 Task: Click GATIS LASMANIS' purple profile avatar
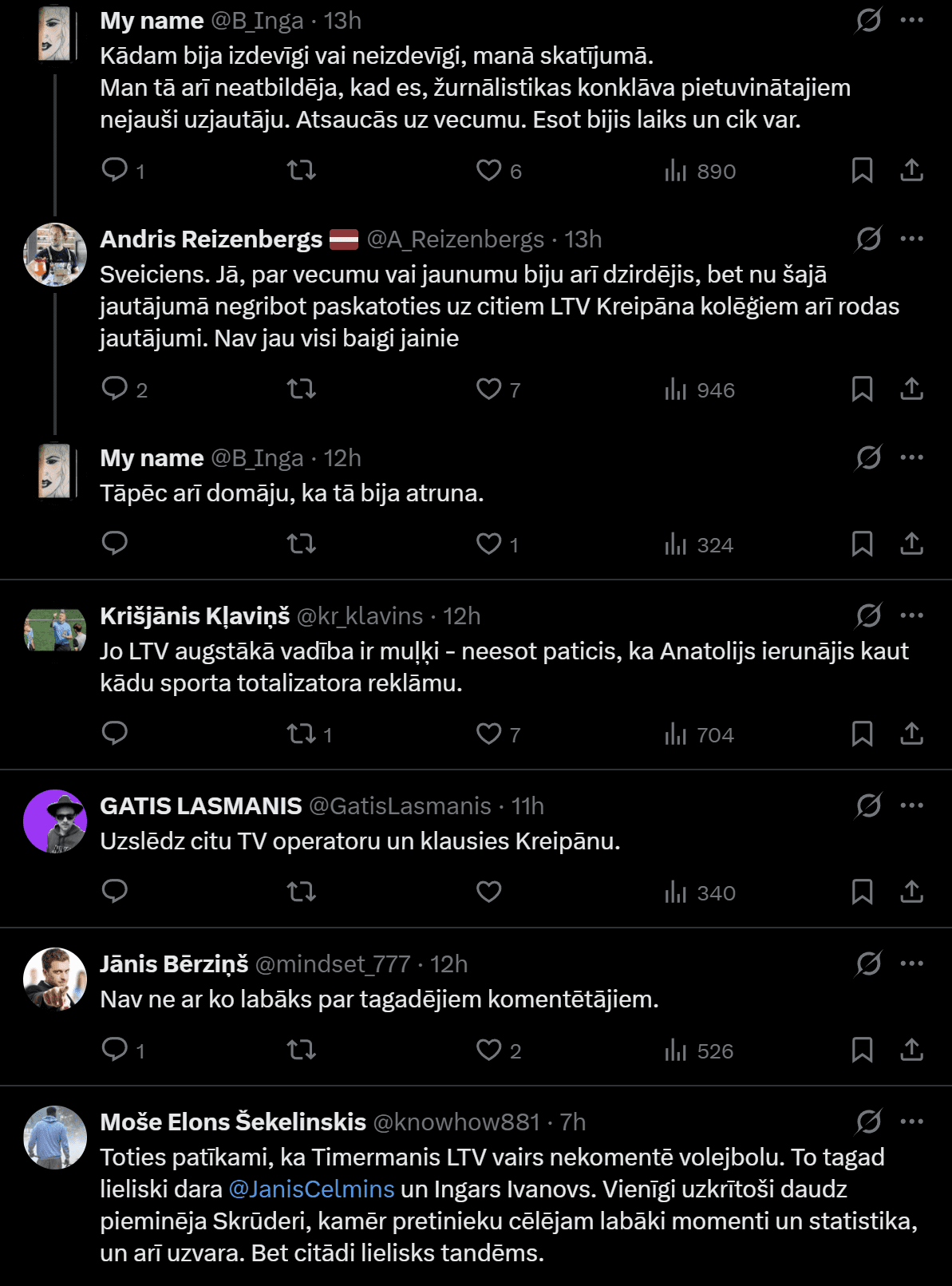55,821
